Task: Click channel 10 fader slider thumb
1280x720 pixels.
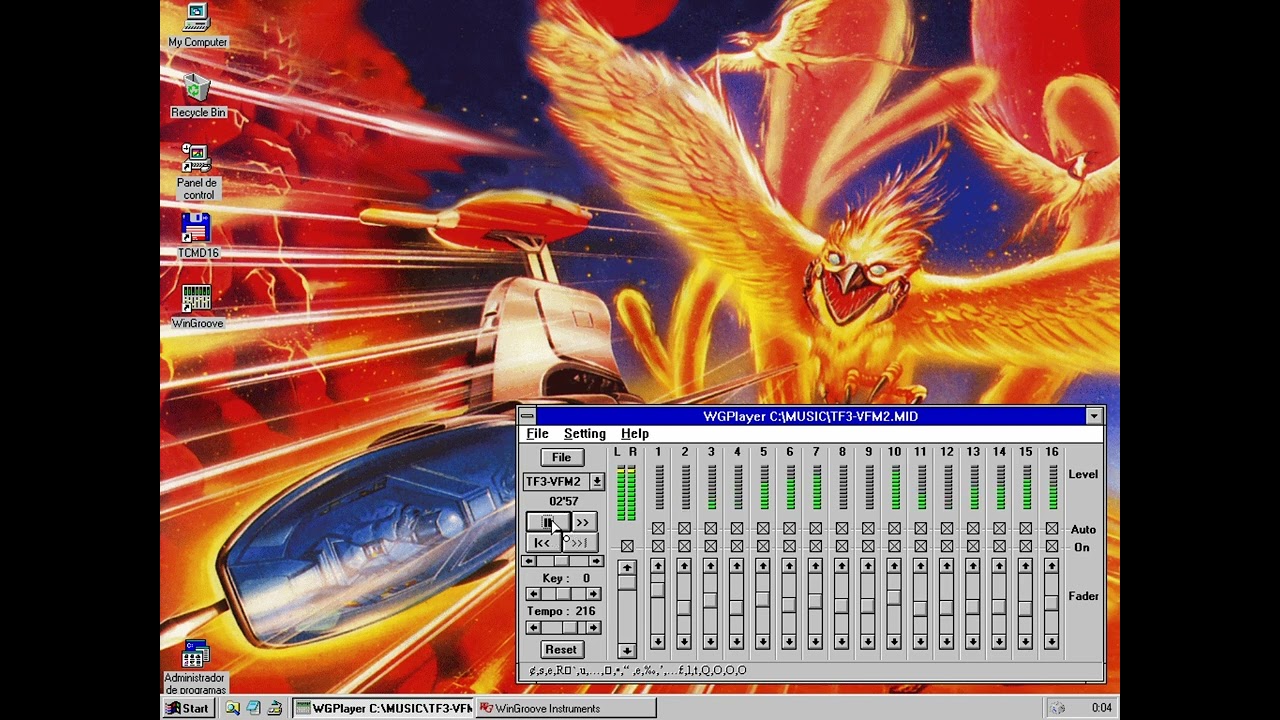Action: point(894,597)
